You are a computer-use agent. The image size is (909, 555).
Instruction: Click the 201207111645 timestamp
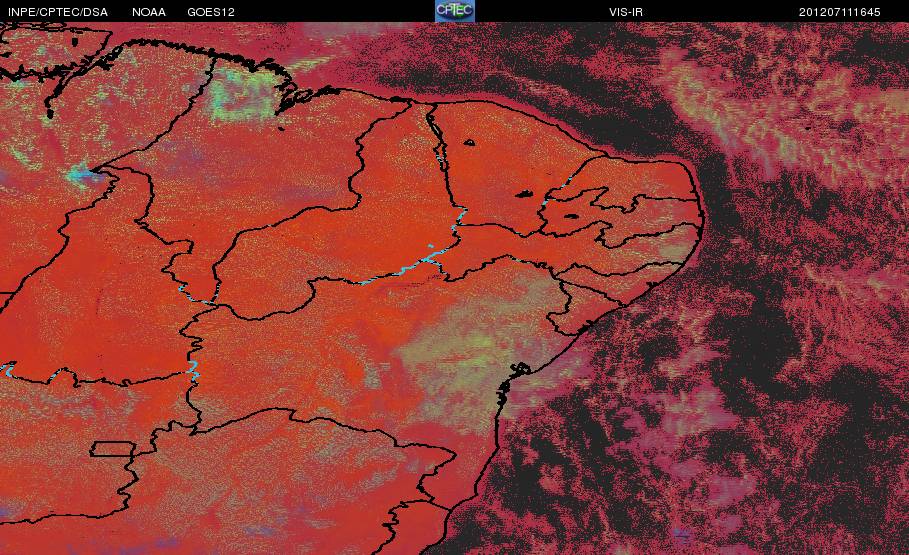(x=839, y=12)
